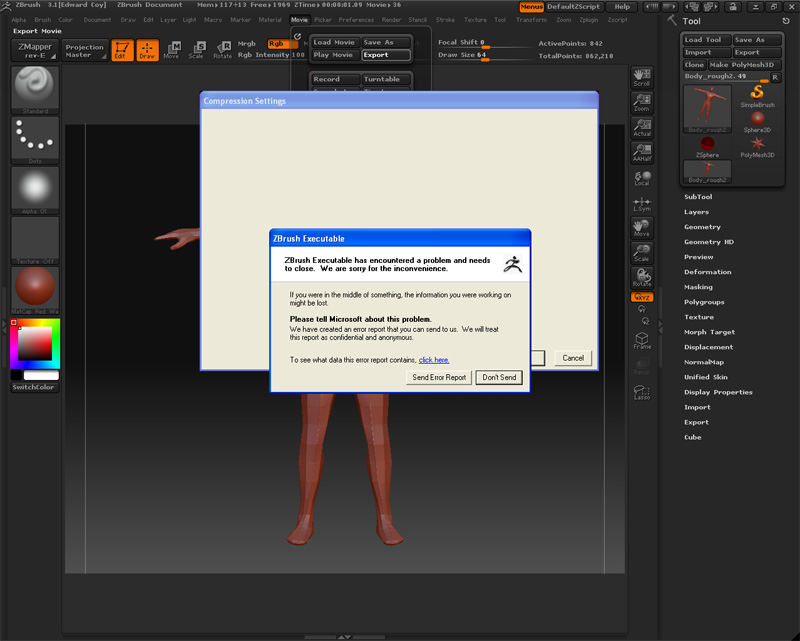Open the Material menu
The image size is (800, 641).
[269, 20]
